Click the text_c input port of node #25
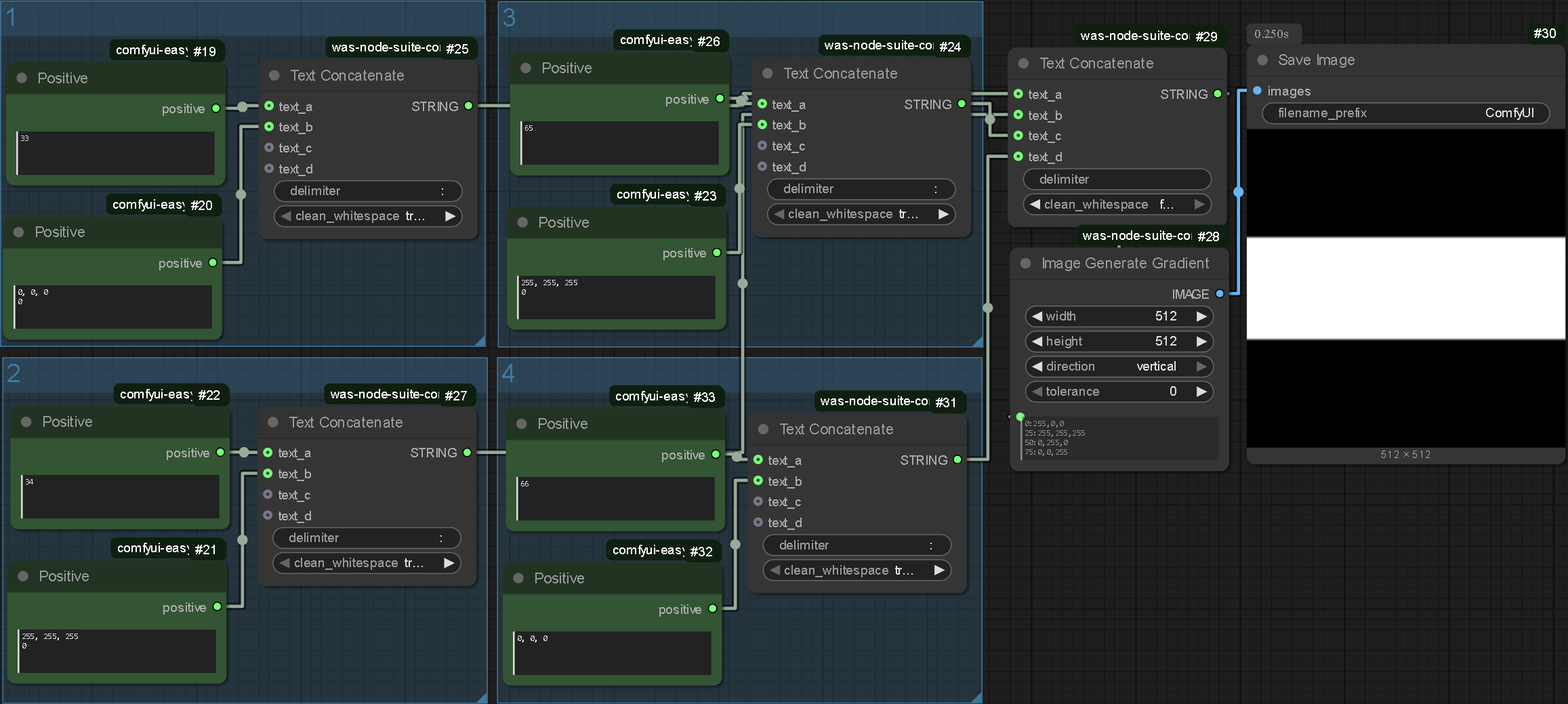 (269, 148)
